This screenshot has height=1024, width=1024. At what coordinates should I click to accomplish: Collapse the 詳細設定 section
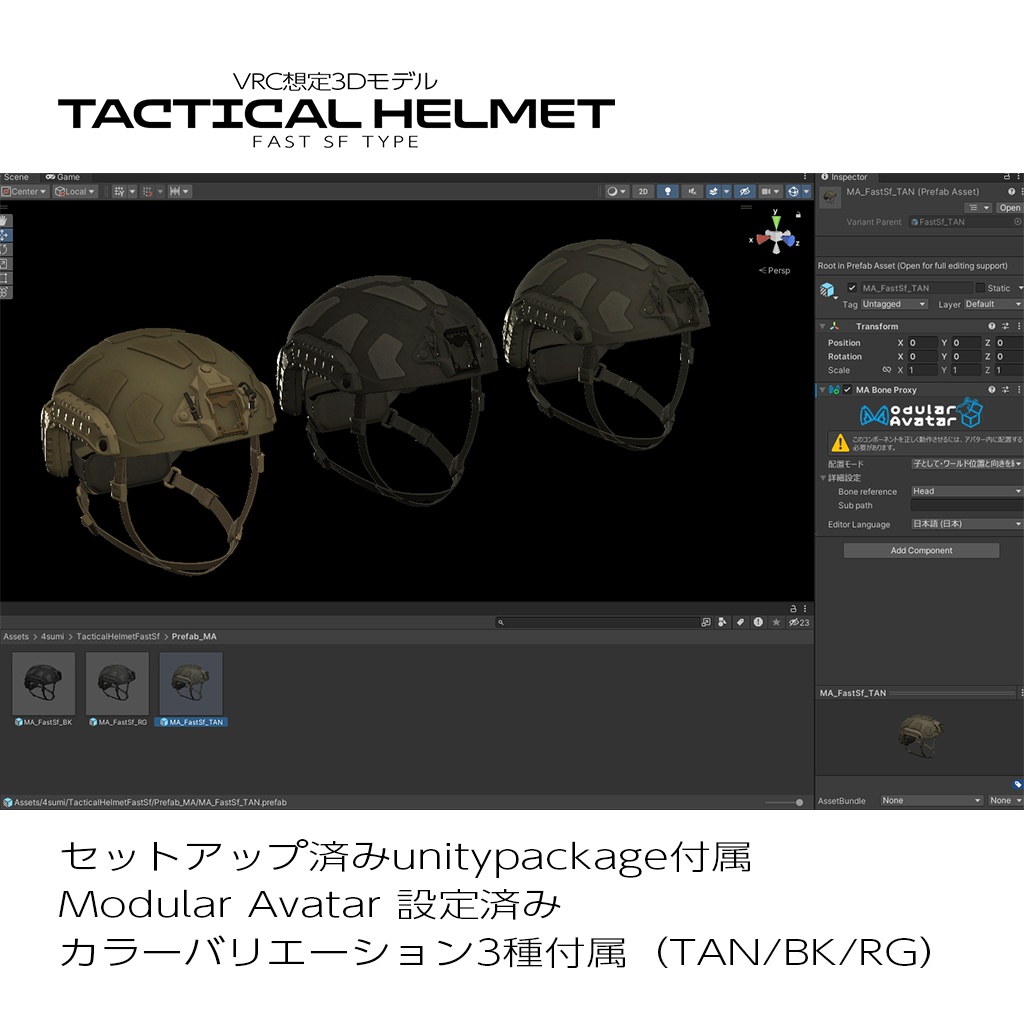click(x=825, y=478)
